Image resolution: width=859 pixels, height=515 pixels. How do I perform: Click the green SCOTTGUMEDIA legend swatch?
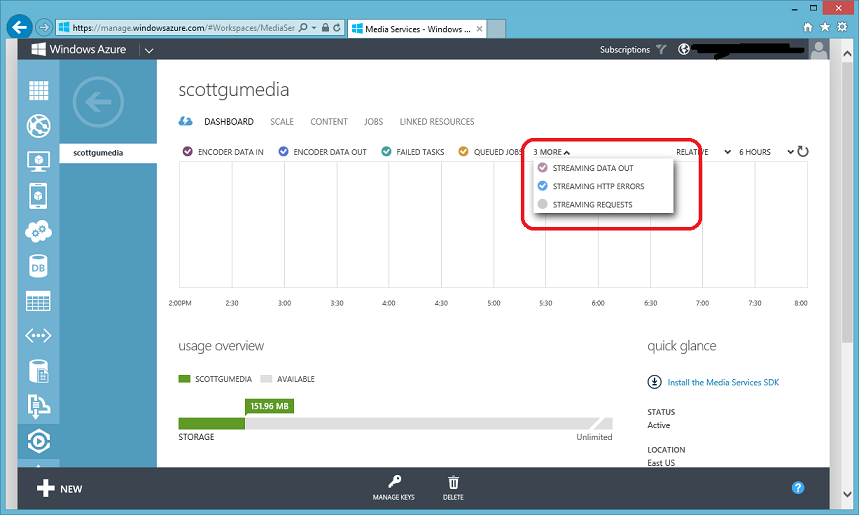pos(184,379)
